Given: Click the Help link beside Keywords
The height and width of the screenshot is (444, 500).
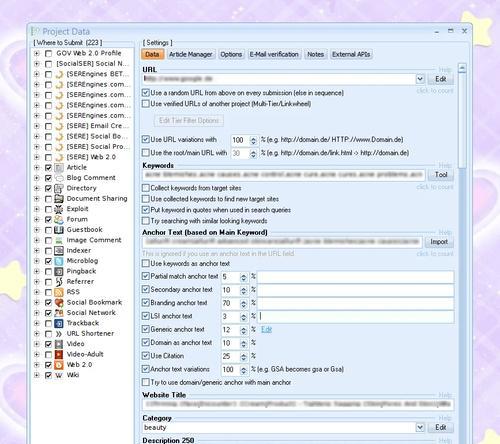Looking at the screenshot, I should pos(445,165).
